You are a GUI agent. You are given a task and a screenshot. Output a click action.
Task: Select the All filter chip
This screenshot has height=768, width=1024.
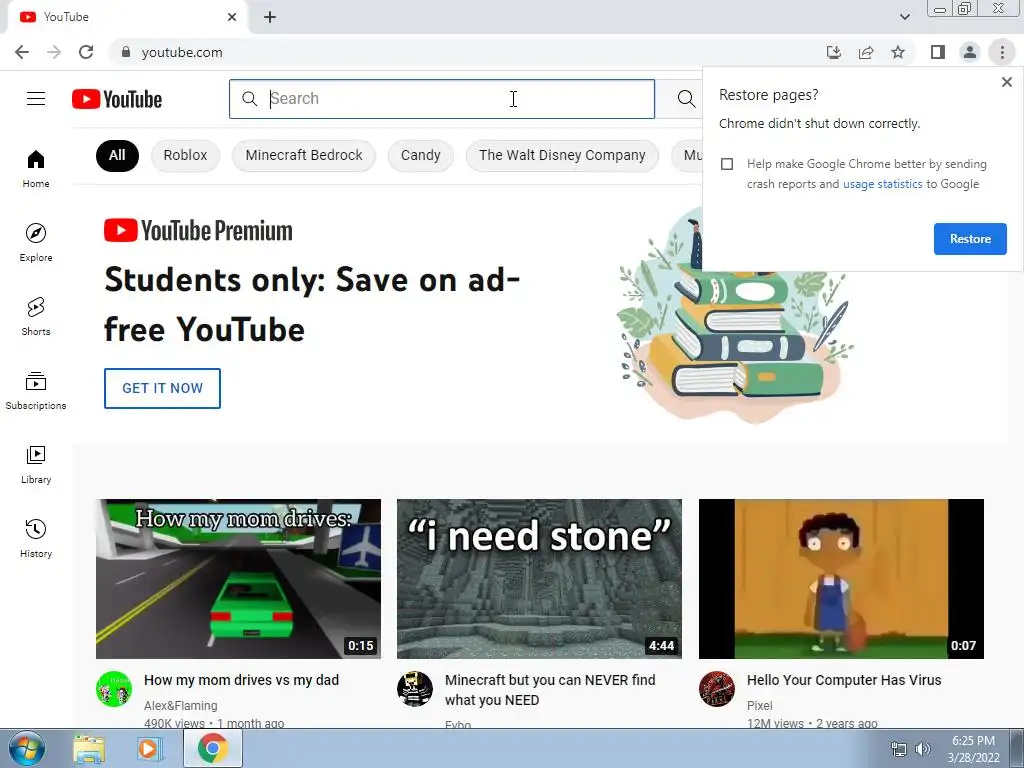(118, 155)
